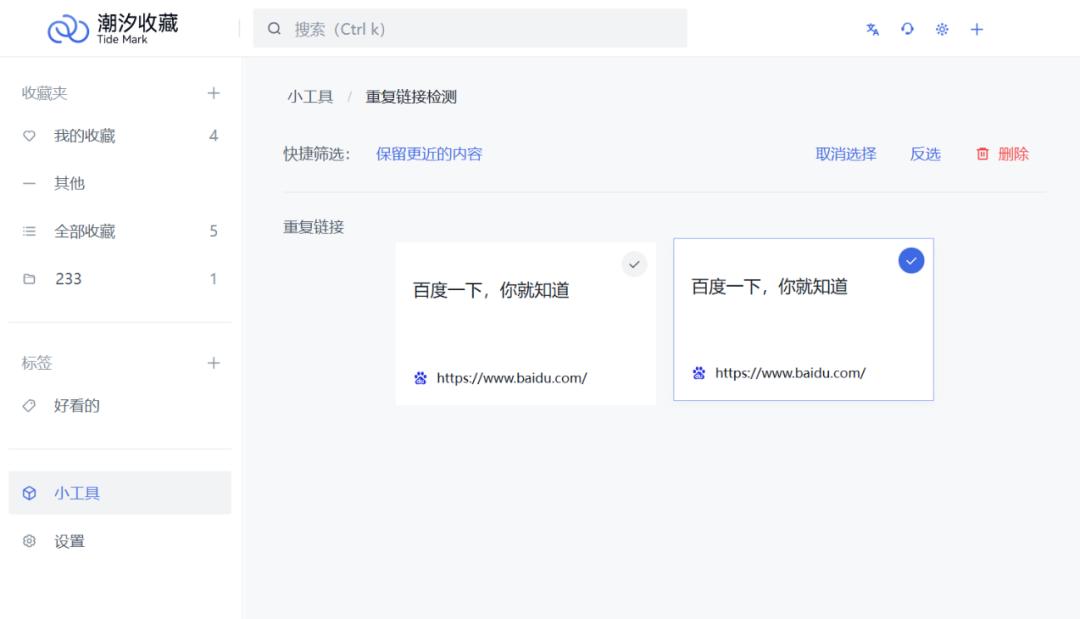1080x619 pixels.
Task: Open 其他 folder in the sidebar
Action: 120,184
